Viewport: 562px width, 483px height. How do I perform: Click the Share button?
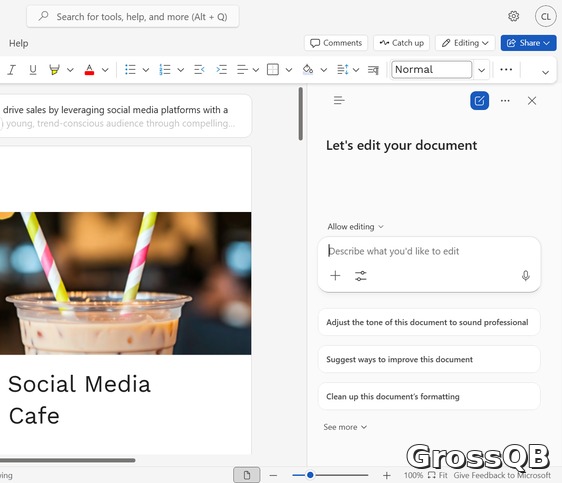tap(528, 43)
